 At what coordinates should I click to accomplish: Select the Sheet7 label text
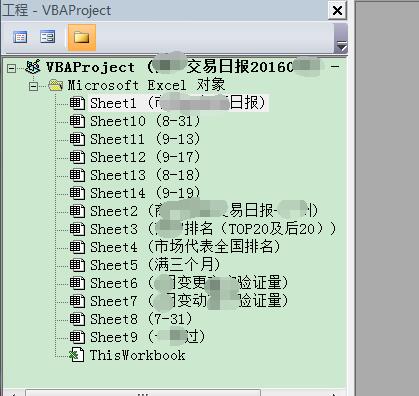click(189, 301)
